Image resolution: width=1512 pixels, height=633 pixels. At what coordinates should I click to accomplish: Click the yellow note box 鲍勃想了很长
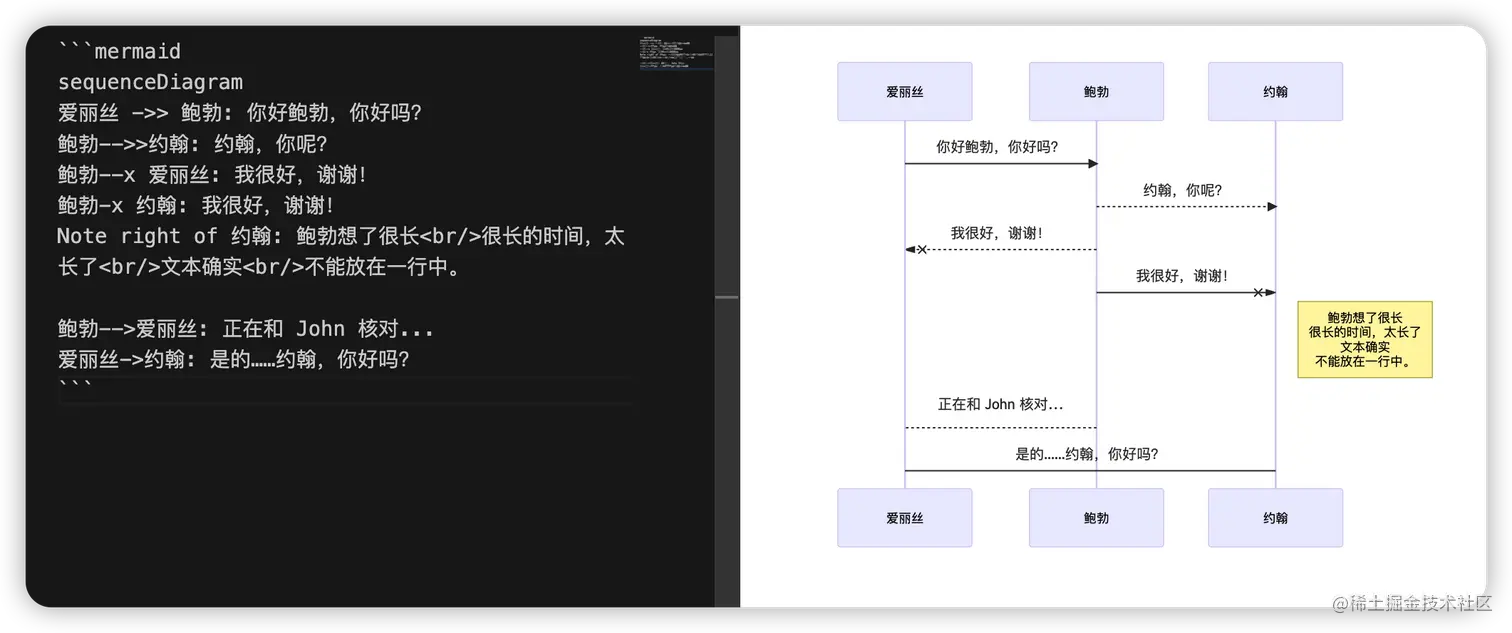[1365, 339]
